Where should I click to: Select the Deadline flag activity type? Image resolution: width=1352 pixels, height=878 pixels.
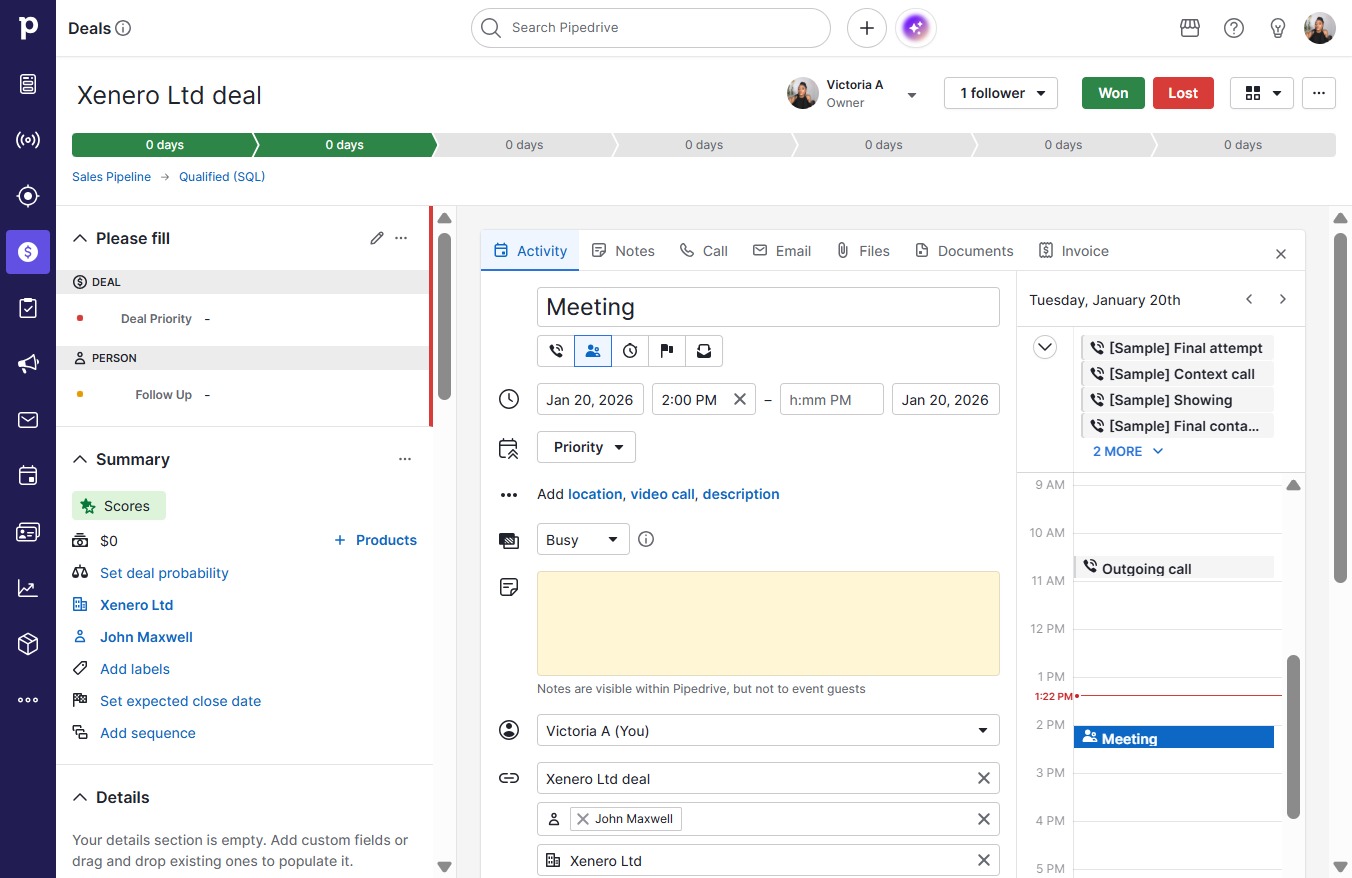667,351
